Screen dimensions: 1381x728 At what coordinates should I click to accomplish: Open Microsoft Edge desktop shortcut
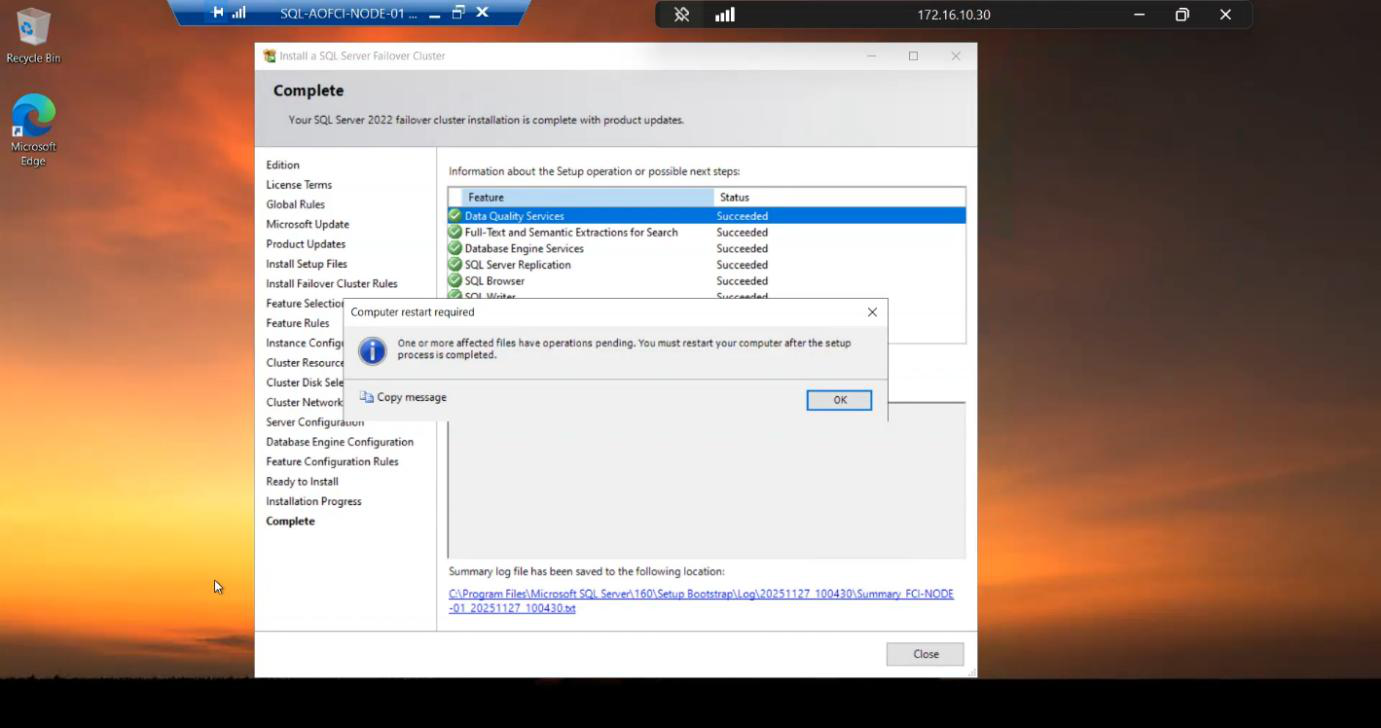coord(33,130)
